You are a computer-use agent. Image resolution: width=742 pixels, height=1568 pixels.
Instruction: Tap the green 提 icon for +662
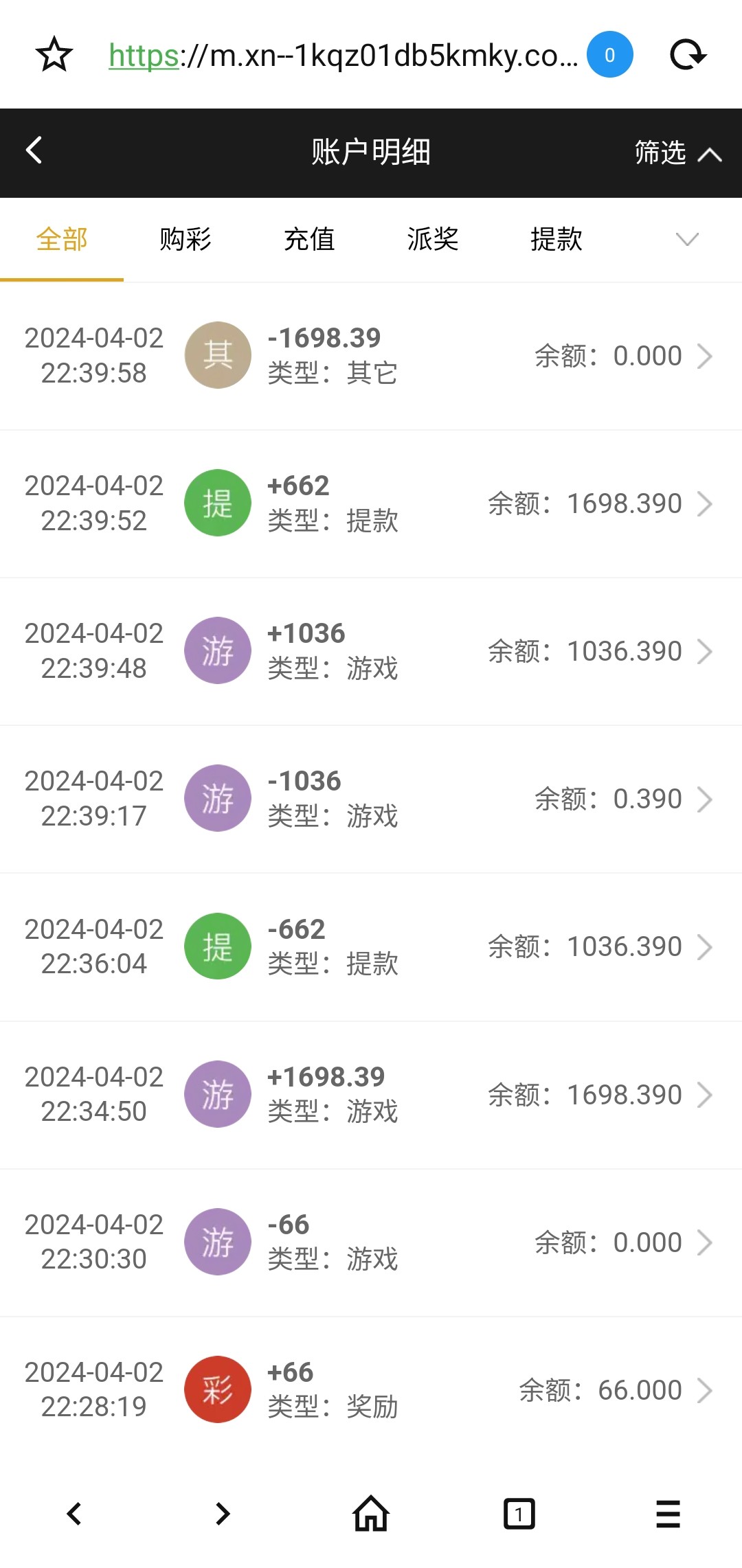(x=218, y=503)
